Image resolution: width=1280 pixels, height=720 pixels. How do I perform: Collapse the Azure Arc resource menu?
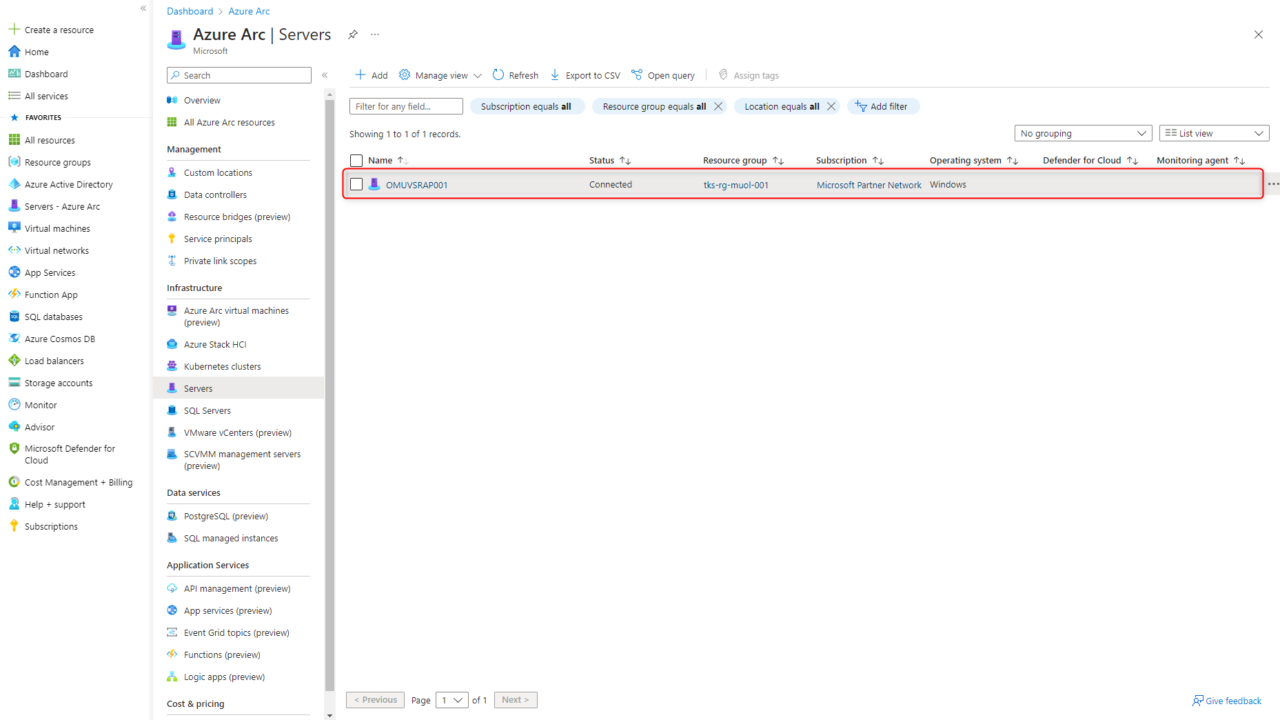324,75
